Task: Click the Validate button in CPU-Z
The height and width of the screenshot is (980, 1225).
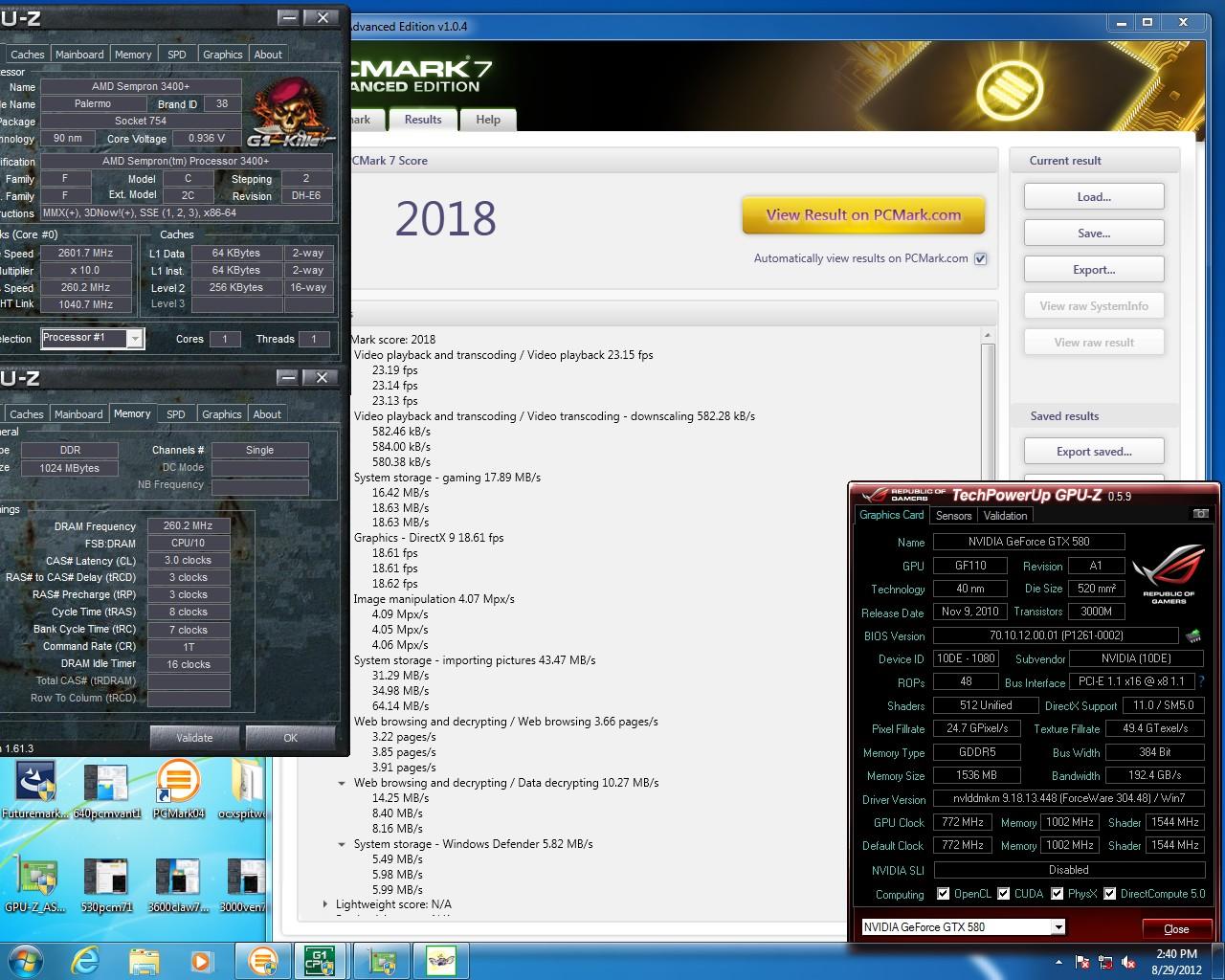Action: point(194,738)
